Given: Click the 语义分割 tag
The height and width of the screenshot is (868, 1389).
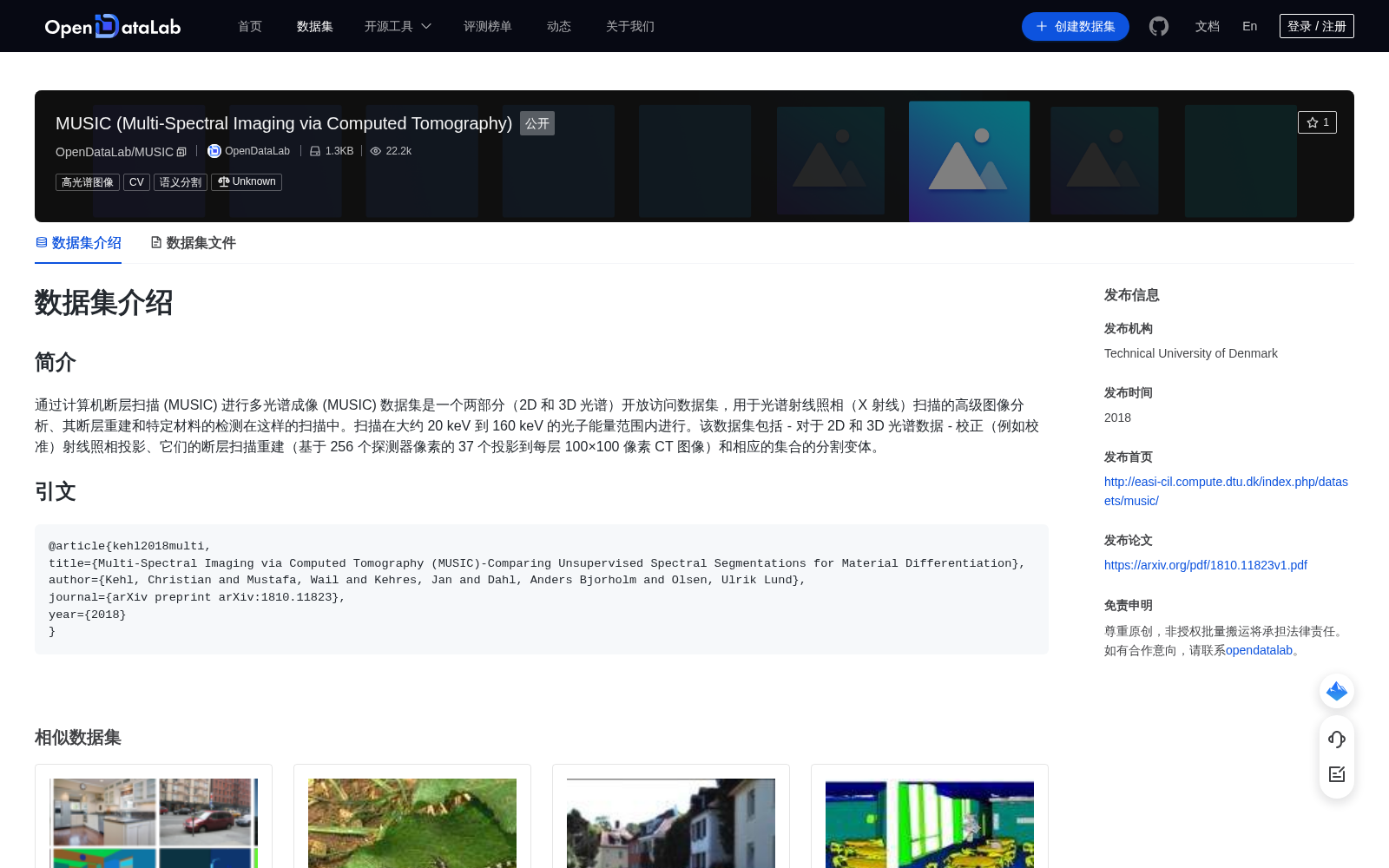Looking at the screenshot, I should click(x=181, y=182).
